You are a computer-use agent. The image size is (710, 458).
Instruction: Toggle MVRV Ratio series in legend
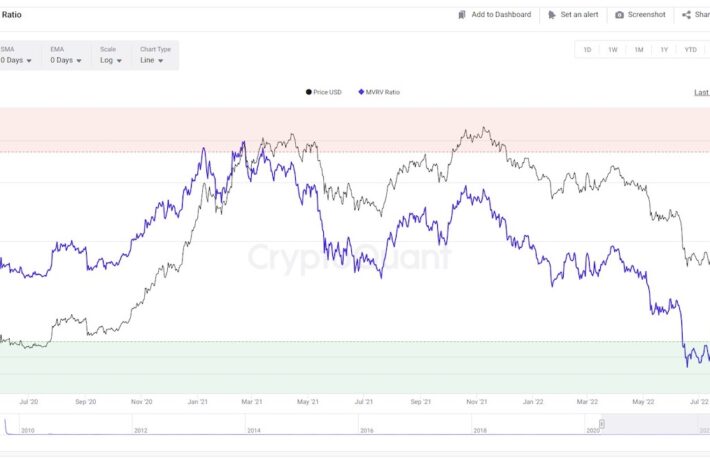(x=378, y=92)
